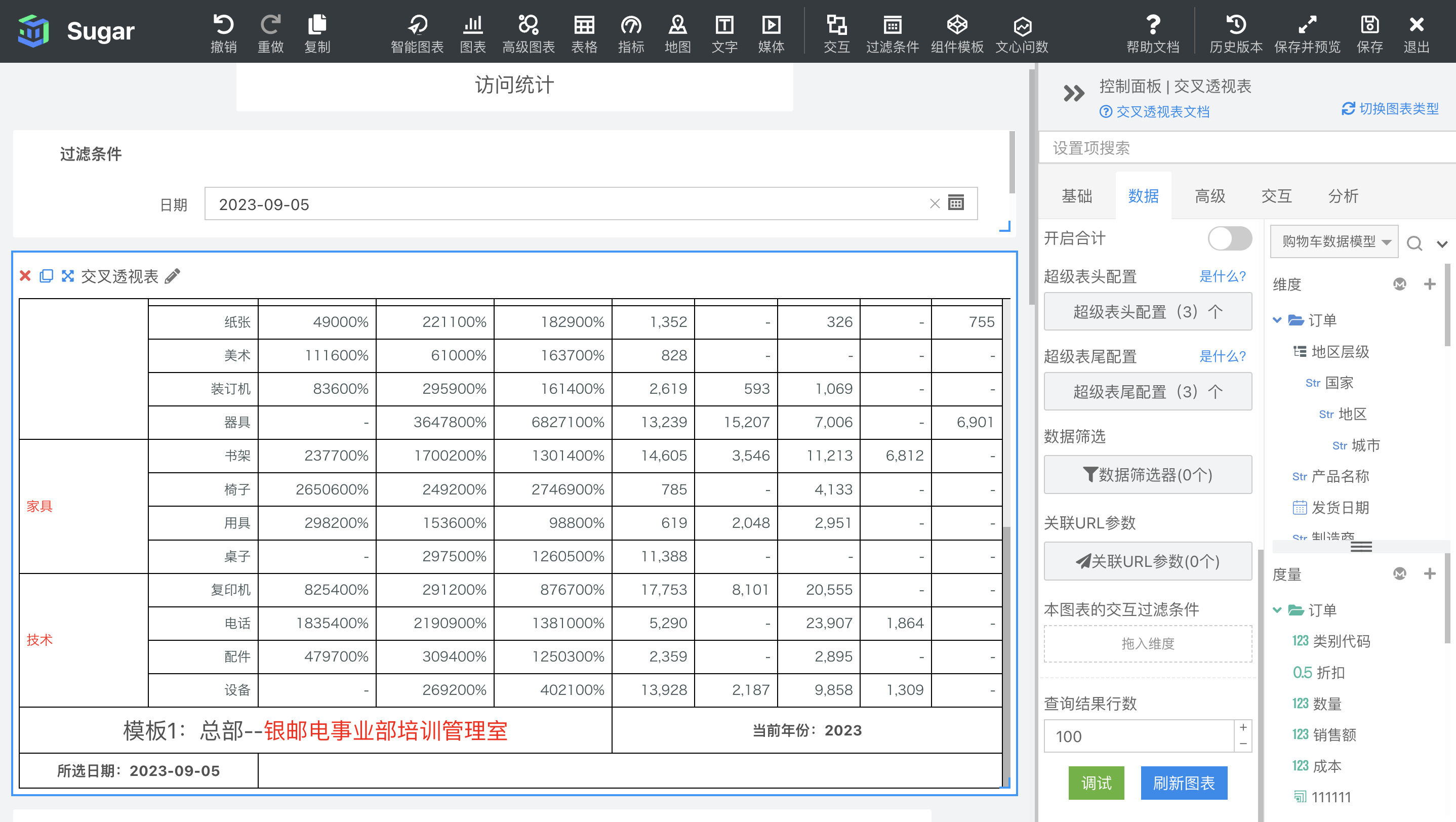The height and width of the screenshot is (822, 1456).
Task: Switch to the 分析 tab
Action: tap(1344, 196)
